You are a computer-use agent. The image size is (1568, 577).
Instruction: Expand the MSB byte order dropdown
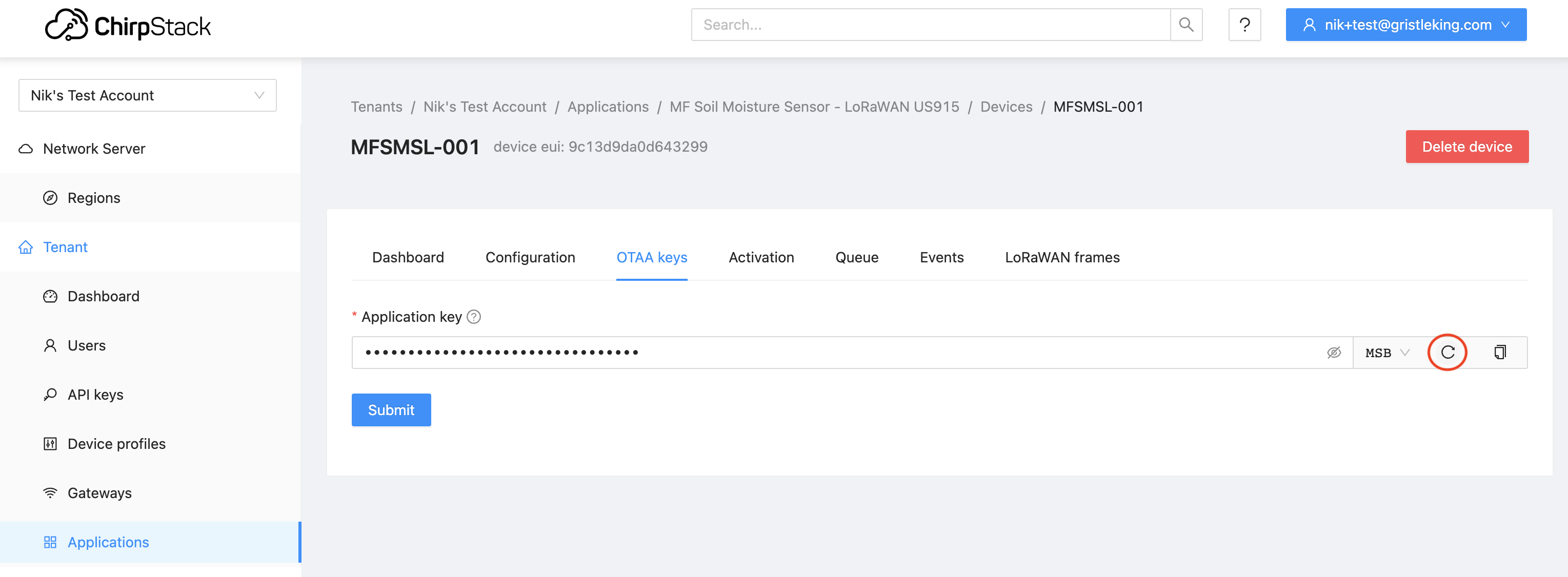(x=1386, y=353)
